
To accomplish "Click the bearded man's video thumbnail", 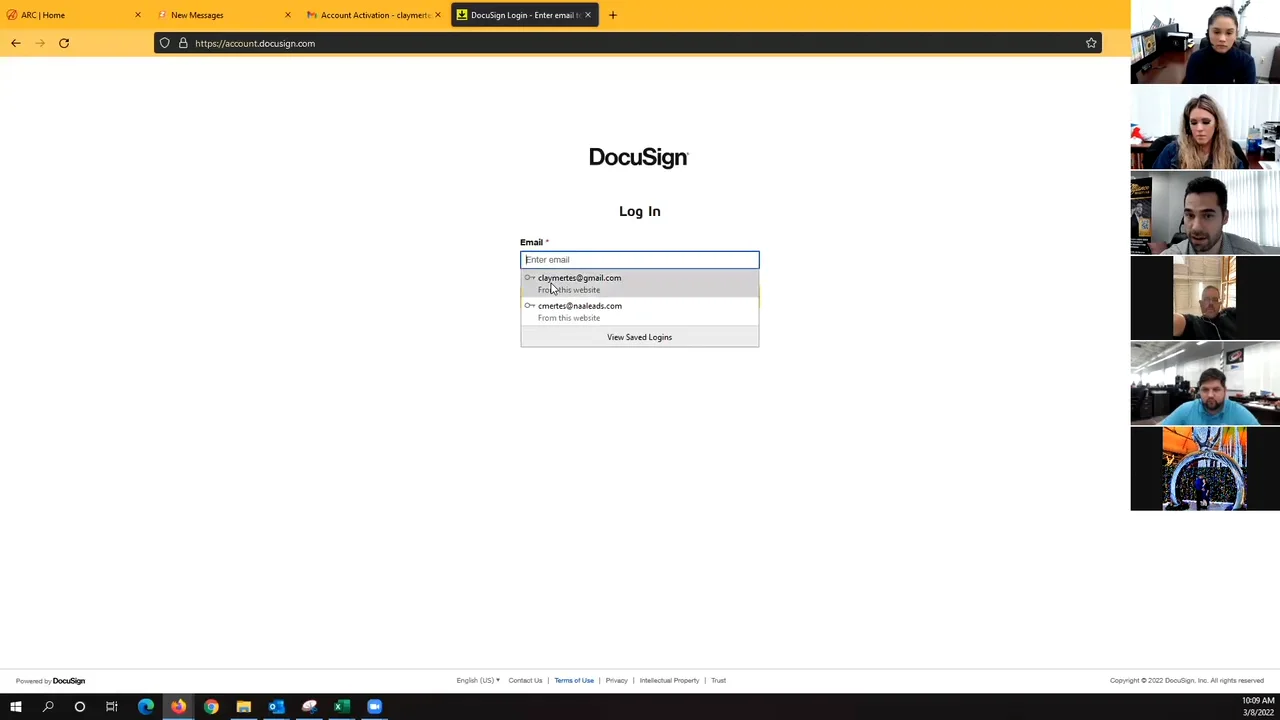I will [x=1205, y=212].
